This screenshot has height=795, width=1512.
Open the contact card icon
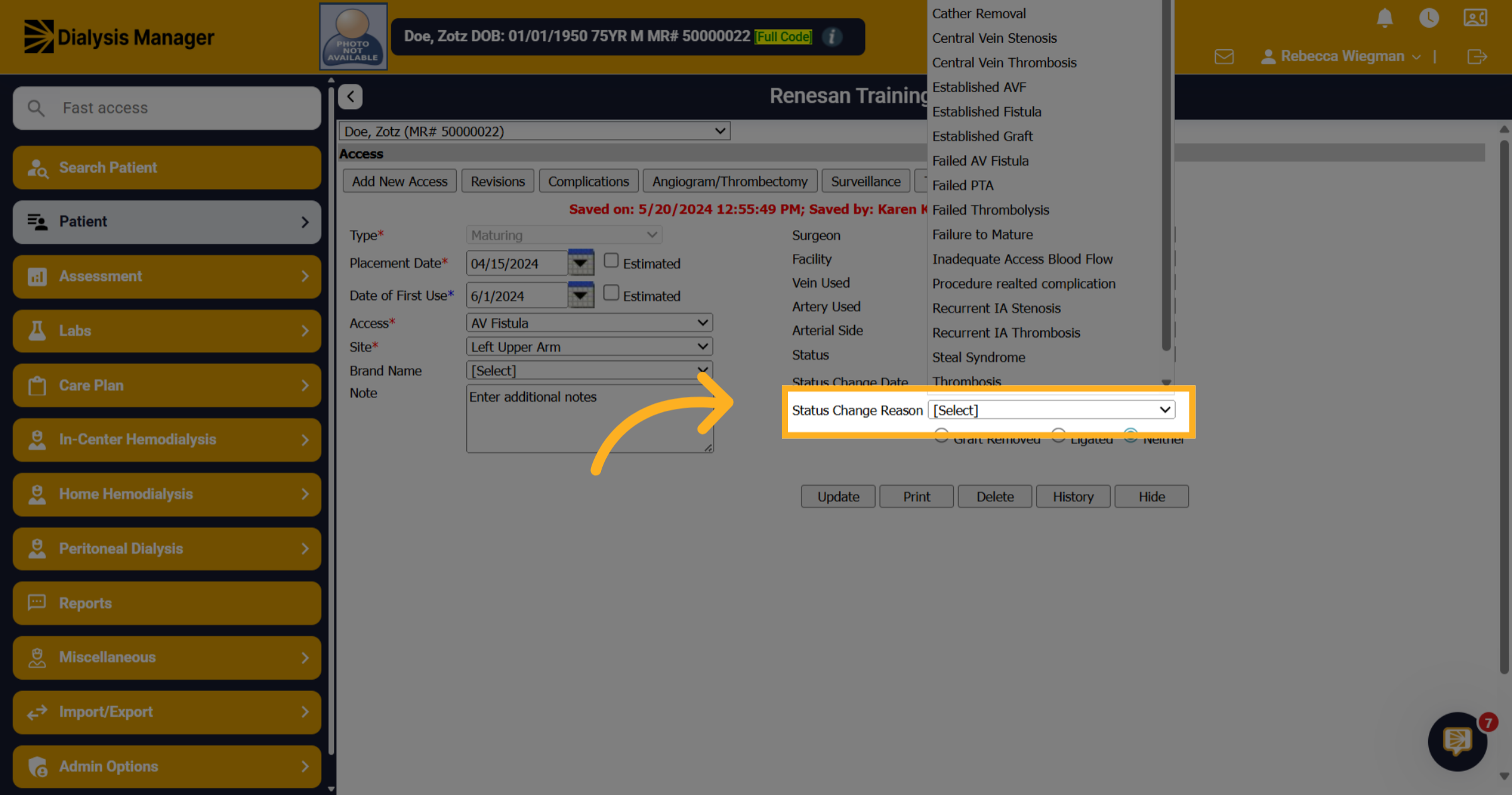coord(1475,18)
